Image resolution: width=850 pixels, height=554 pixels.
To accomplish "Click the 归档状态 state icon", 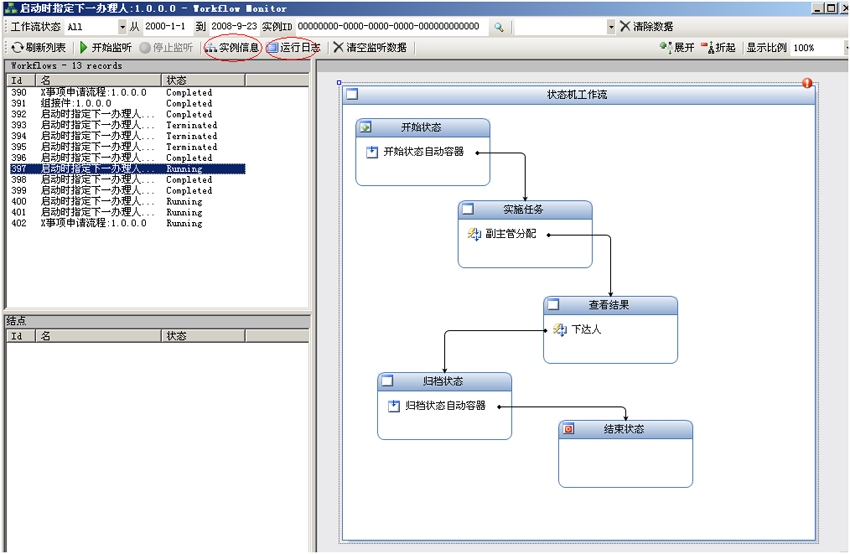I will [387, 381].
